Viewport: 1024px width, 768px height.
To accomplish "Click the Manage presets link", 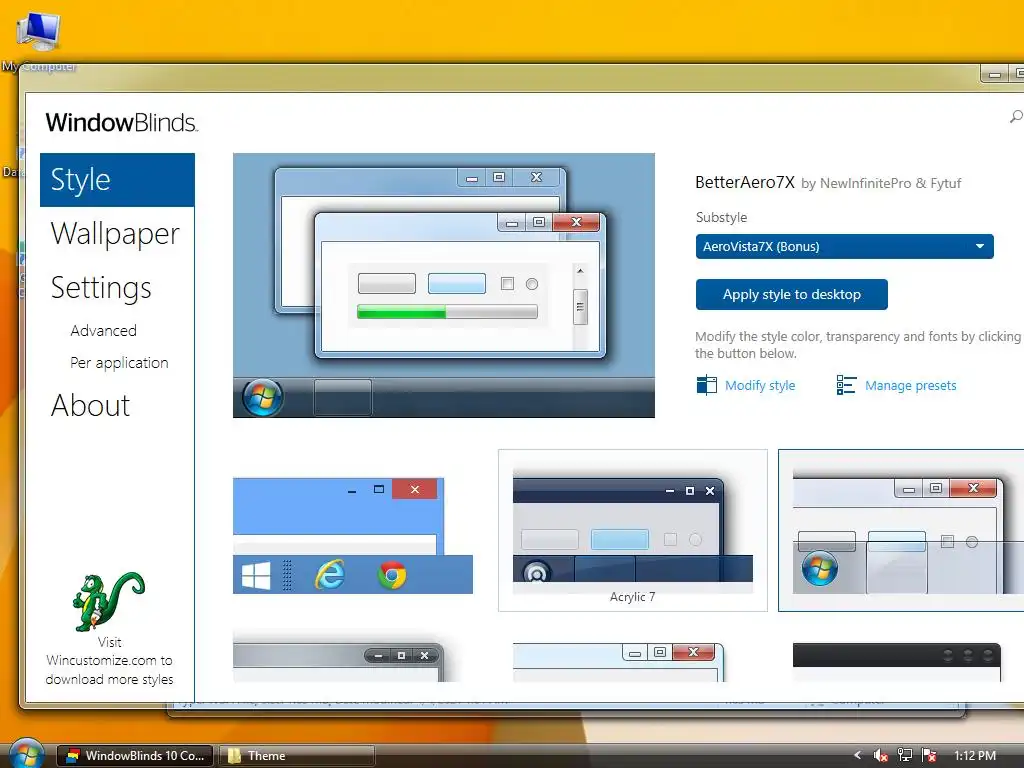I will pos(910,385).
